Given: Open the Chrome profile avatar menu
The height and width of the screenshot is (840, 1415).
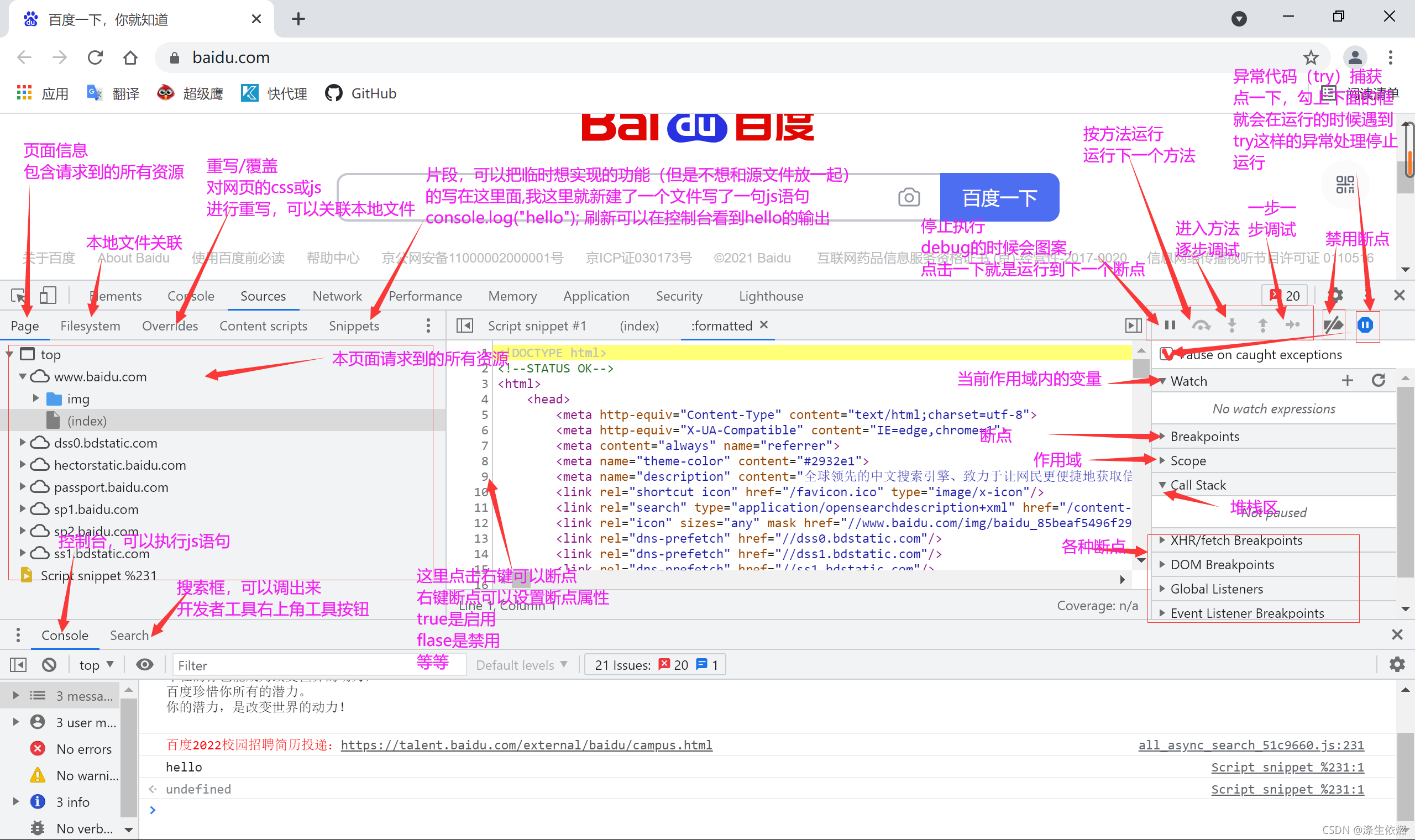Looking at the screenshot, I should click(1355, 57).
